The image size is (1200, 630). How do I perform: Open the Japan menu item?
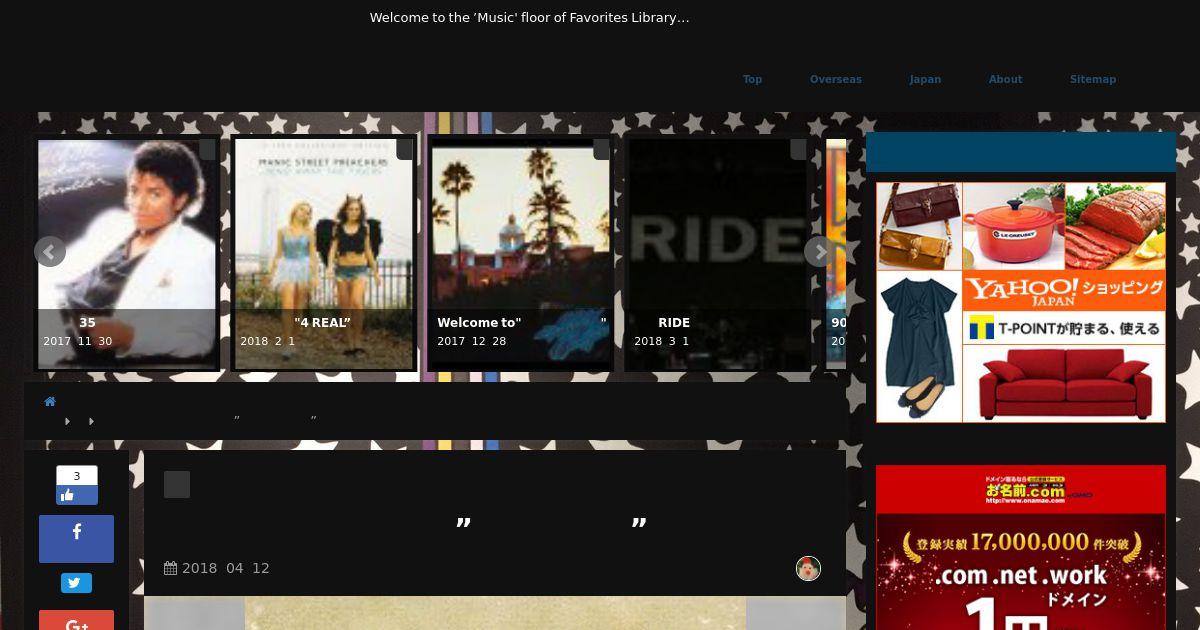coord(925,79)
